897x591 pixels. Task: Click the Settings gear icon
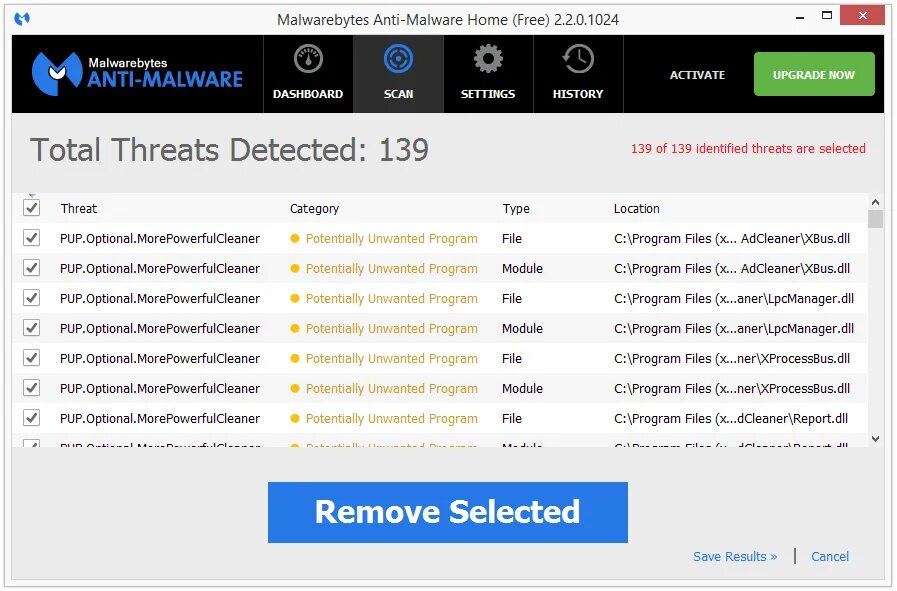point(488,59)
